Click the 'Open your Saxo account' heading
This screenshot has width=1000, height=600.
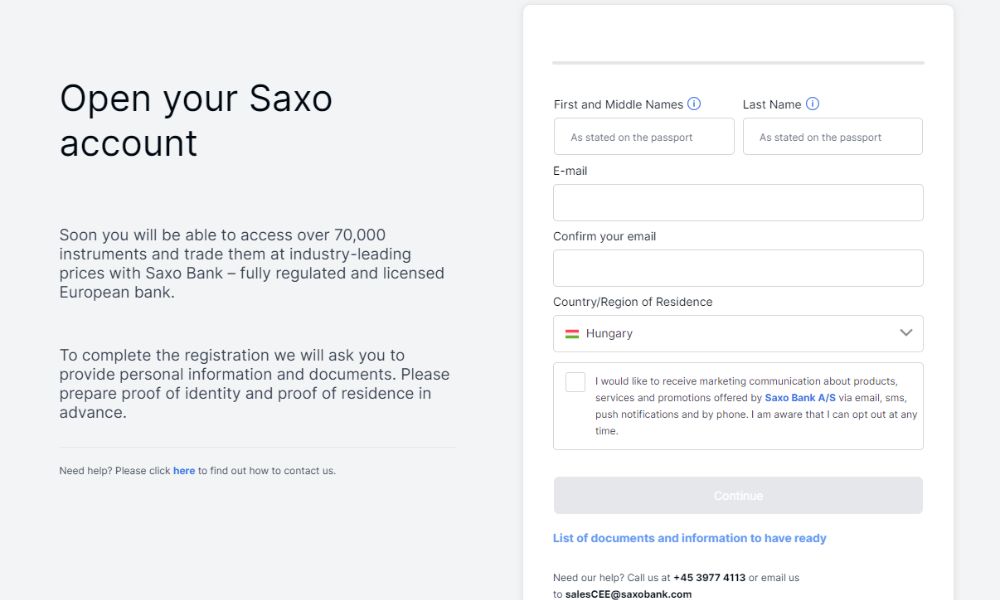click(x=196, y=121)
